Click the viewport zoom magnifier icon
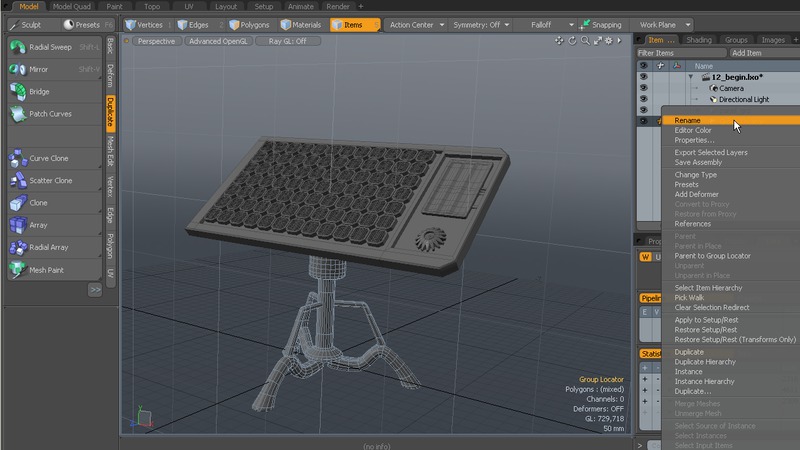This screenshot has width=800, height=450. (585, 41)
